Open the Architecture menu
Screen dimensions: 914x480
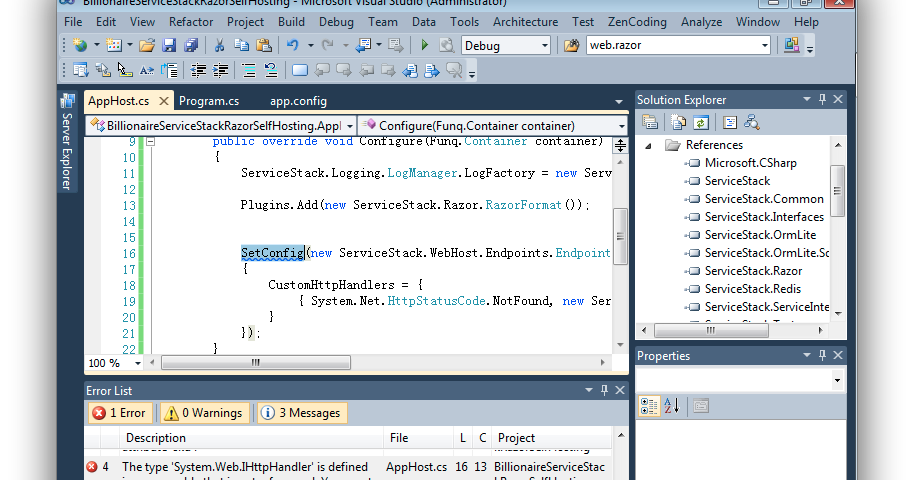(x=525, y=22)
